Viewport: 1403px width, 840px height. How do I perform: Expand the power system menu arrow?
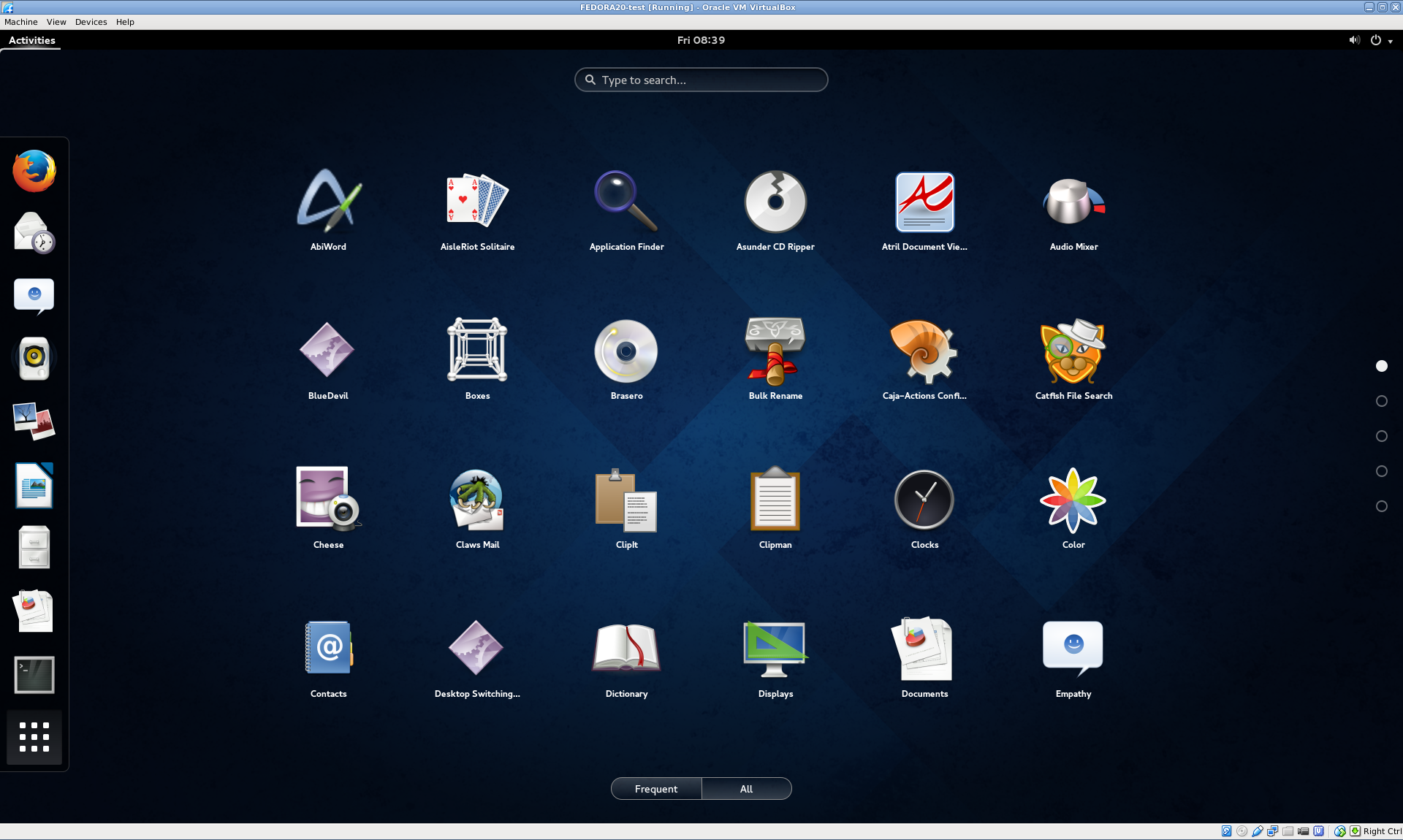pyautogui.click(x=1390, y=41)
